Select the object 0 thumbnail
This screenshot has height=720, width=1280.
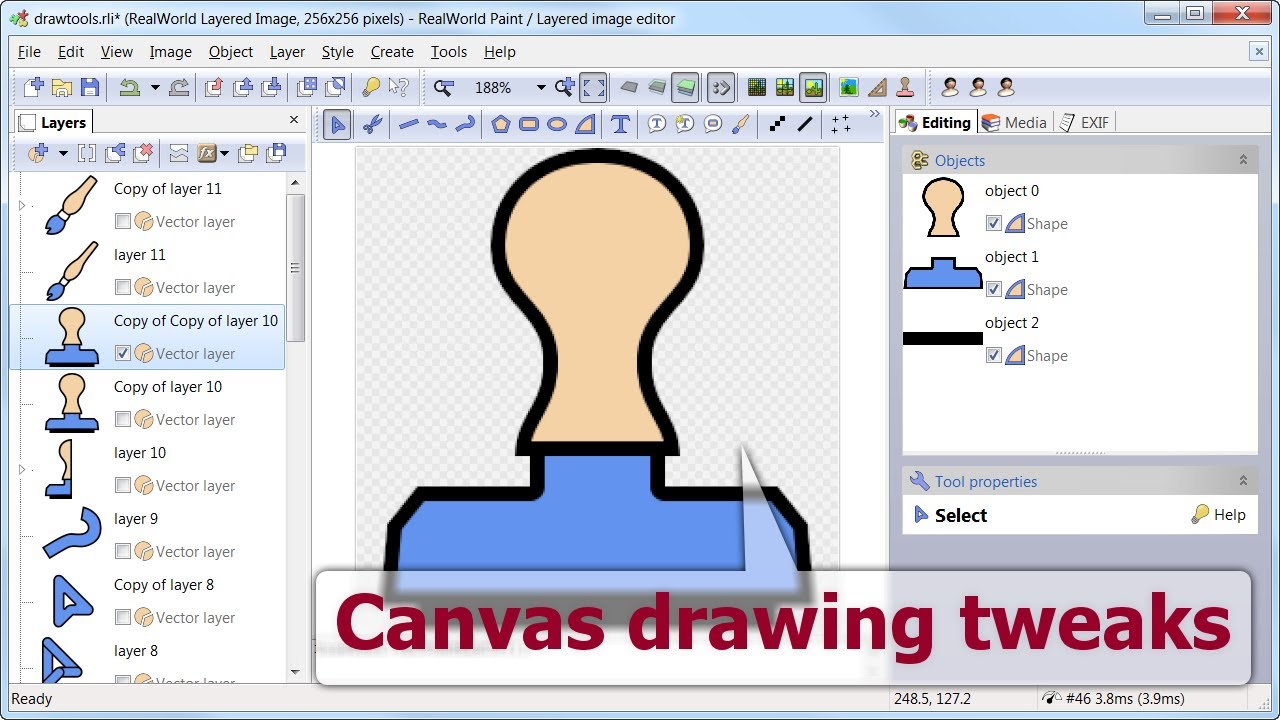pyautogui.click(x=943, y=207)
